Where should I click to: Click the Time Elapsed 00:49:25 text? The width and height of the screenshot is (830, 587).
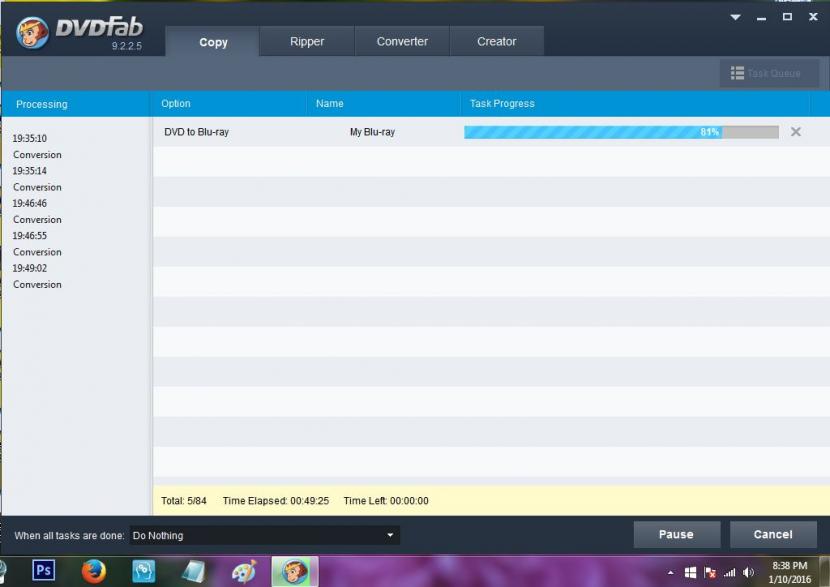coord(276,501)
